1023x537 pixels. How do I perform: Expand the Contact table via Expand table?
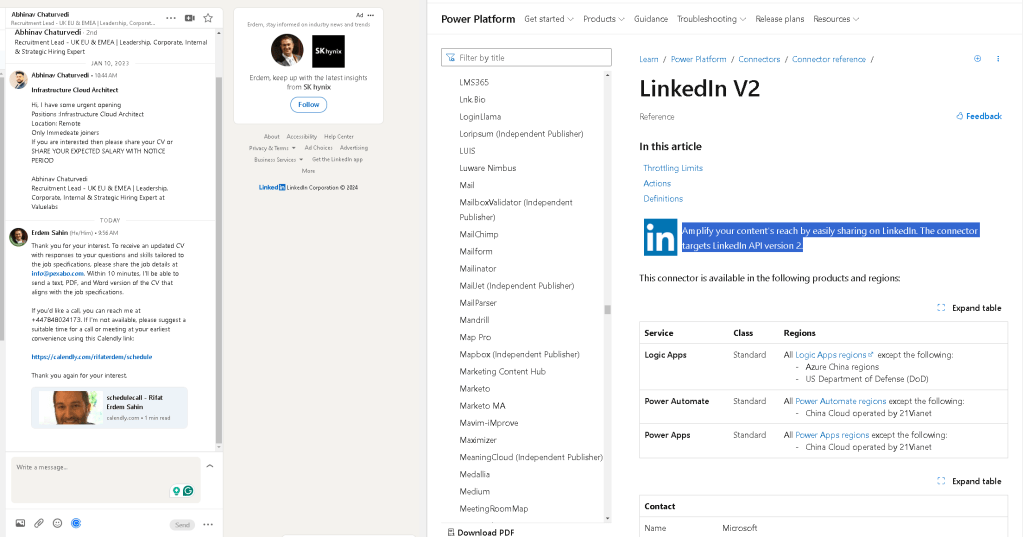969,481
